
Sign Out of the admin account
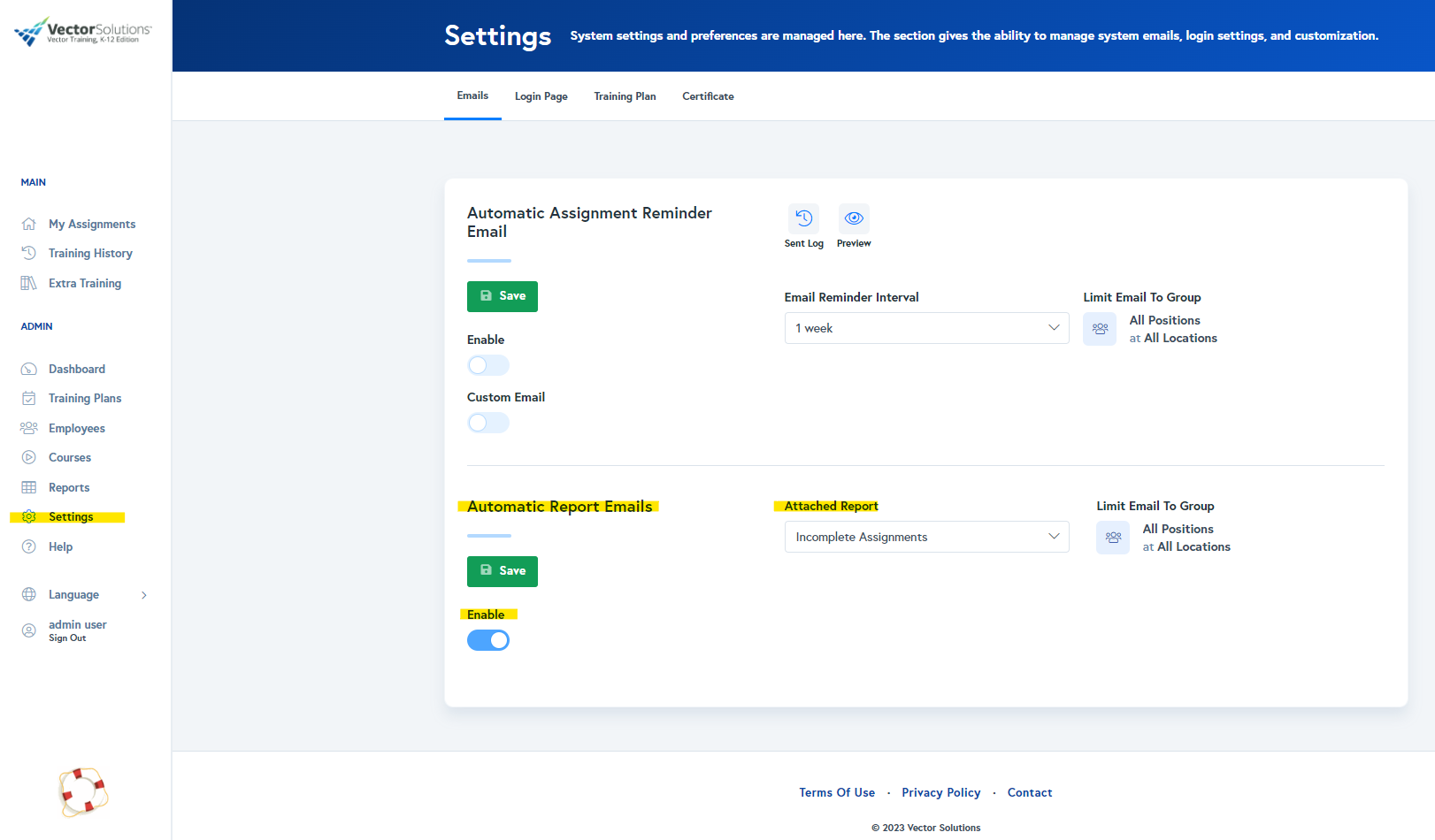tap(67, 638)
